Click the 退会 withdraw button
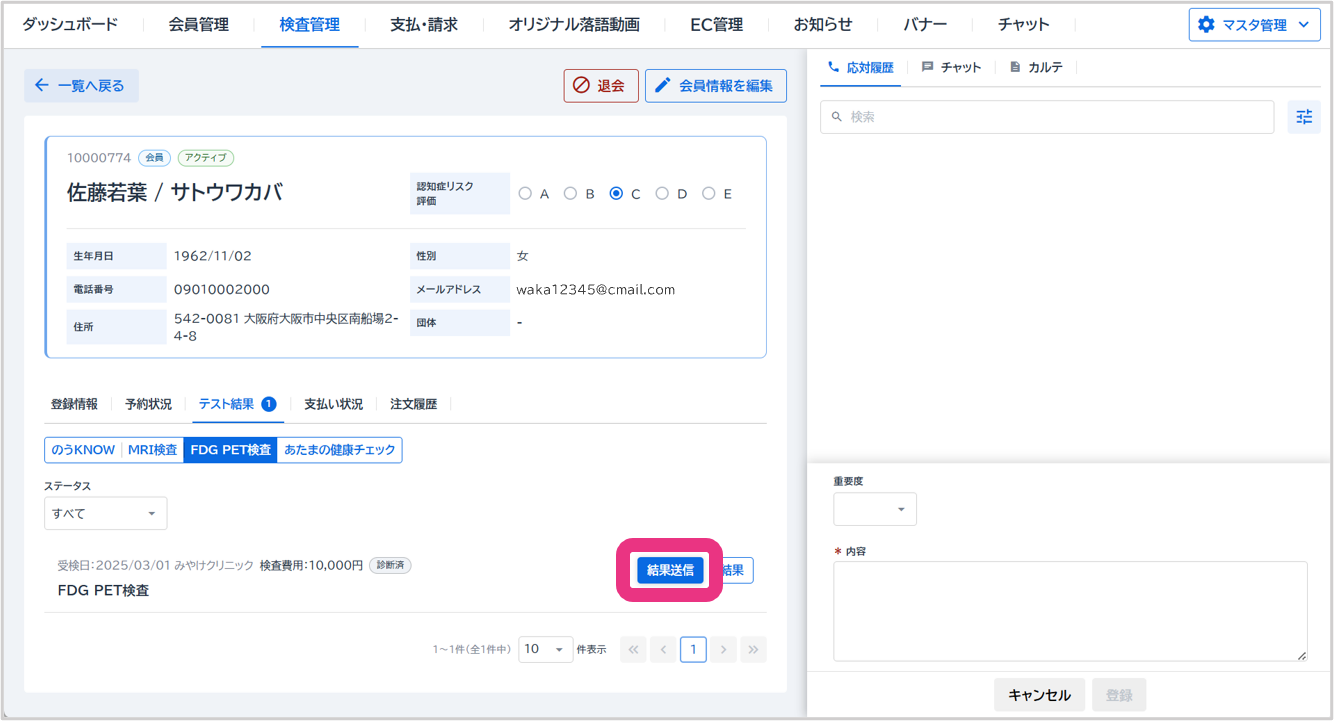Image resolution: width=1334 pixels, height=721 pixels. (x=600, y=86)
